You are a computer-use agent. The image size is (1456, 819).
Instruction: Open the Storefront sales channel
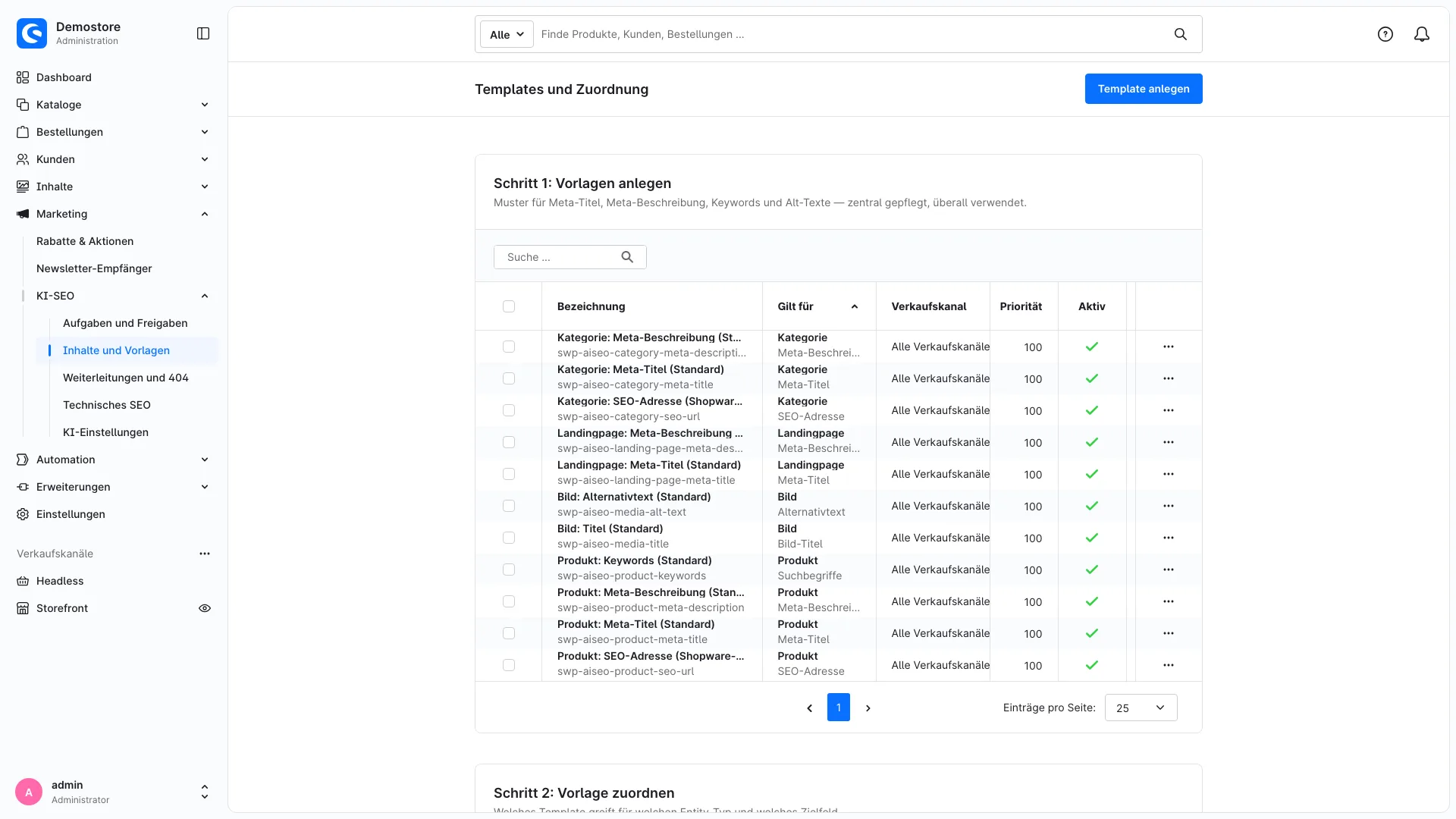point(62,608)
